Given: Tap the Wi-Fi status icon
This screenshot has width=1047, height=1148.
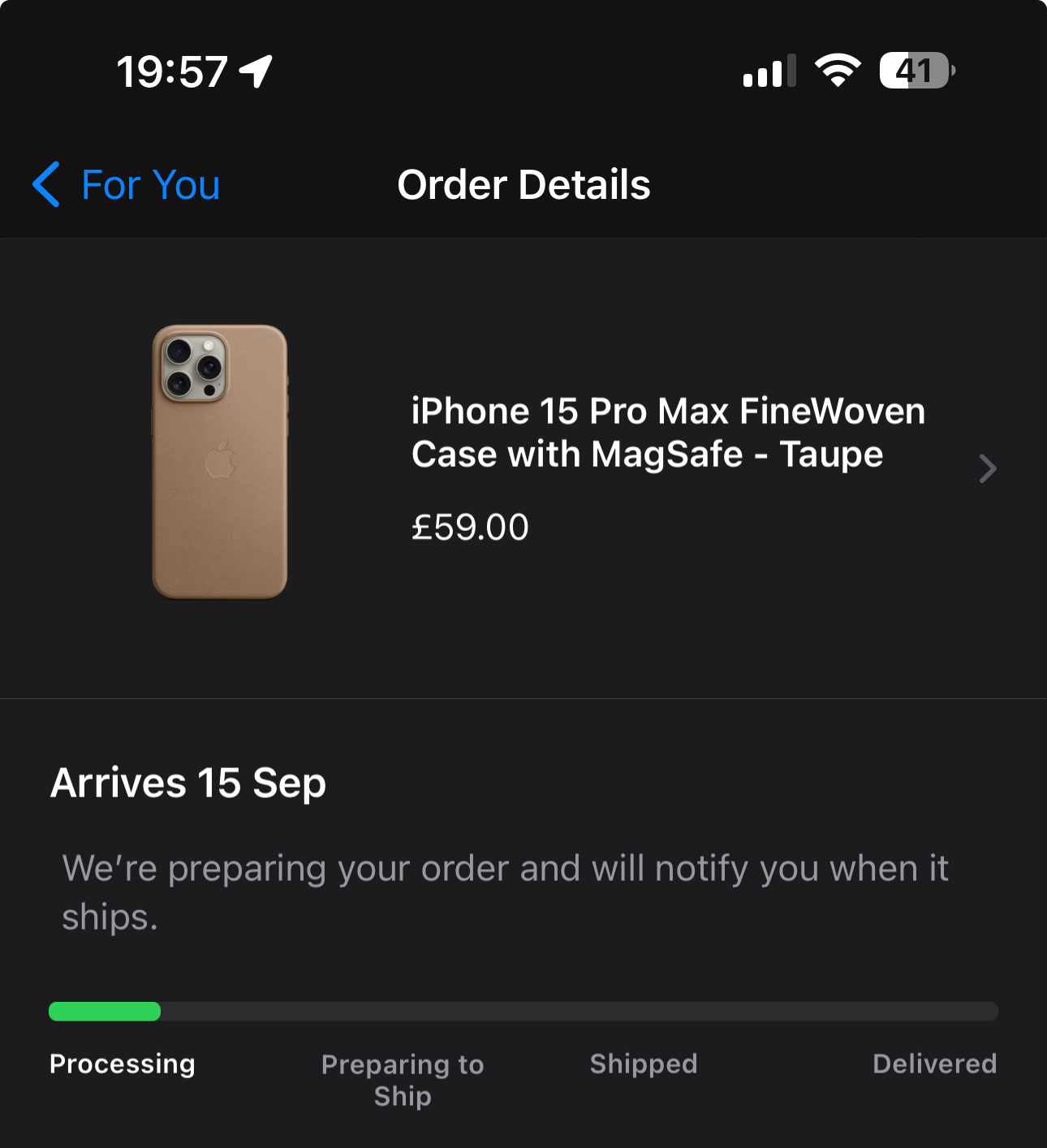Looking at the screenshot, I should tap(838, 71).
